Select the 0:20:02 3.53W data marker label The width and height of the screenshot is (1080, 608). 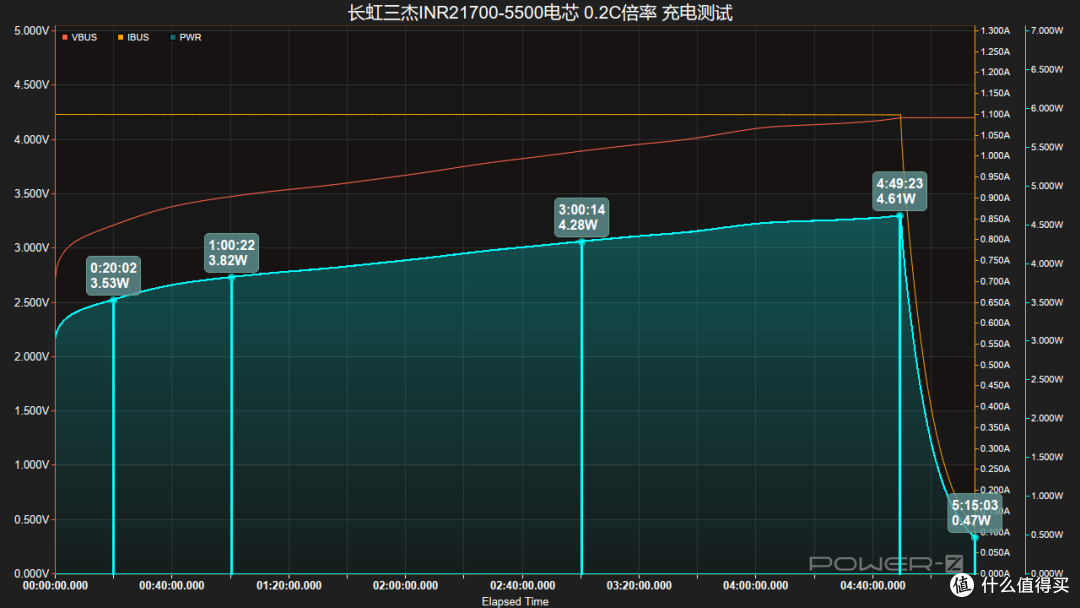114,275
